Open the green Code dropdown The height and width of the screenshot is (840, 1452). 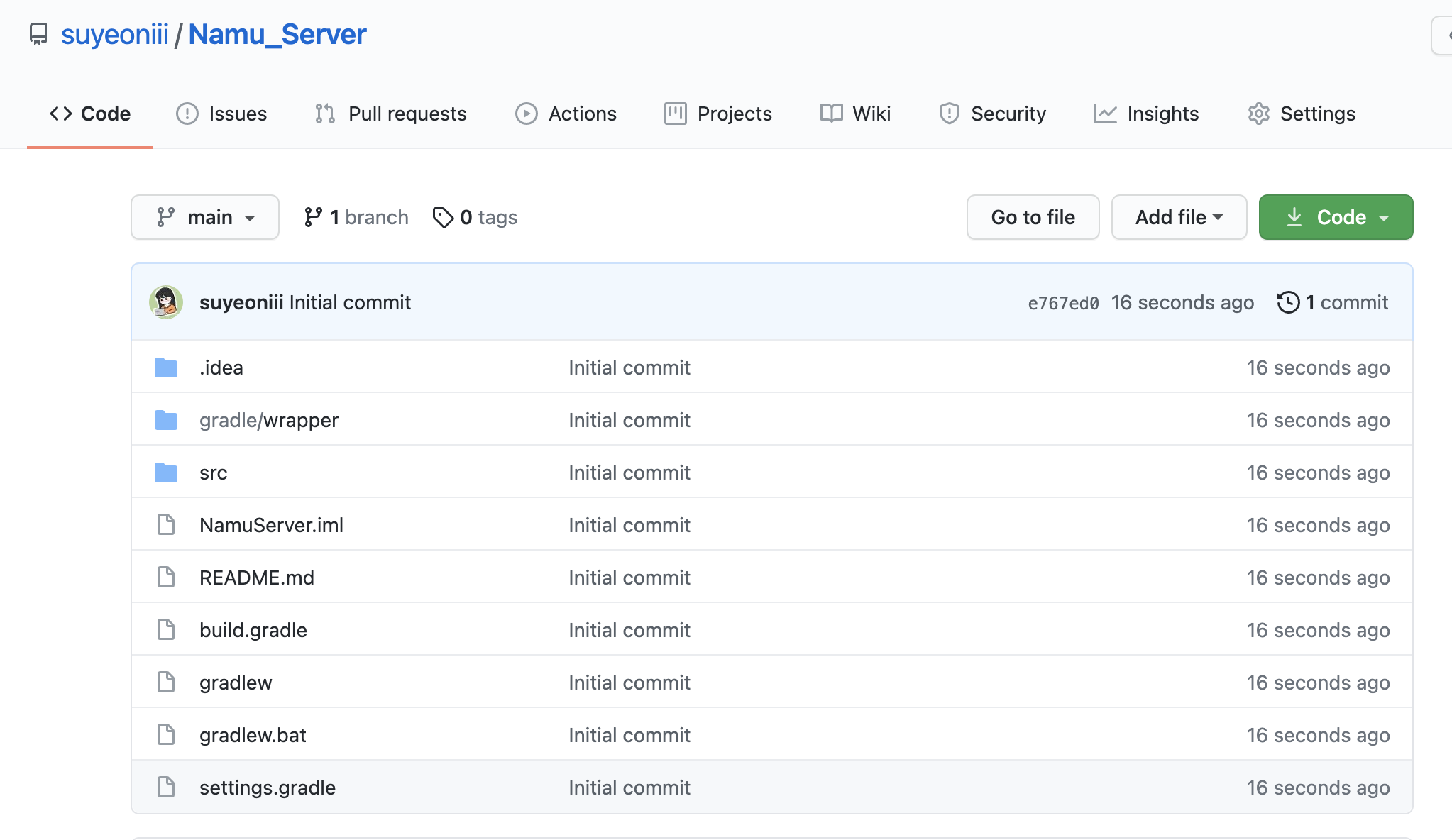click(1336, 217)
